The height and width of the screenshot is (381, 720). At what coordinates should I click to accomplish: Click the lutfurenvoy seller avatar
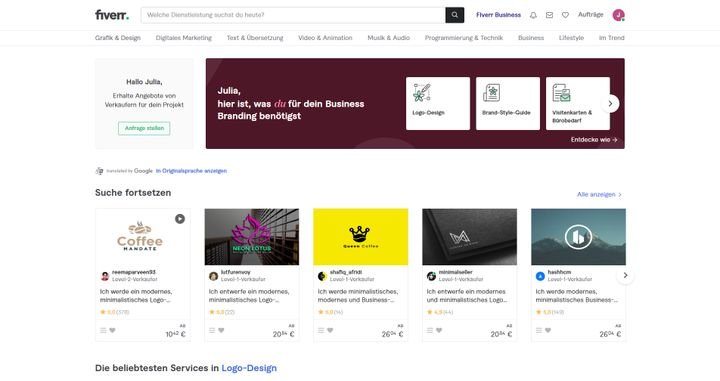pos(214,276)
